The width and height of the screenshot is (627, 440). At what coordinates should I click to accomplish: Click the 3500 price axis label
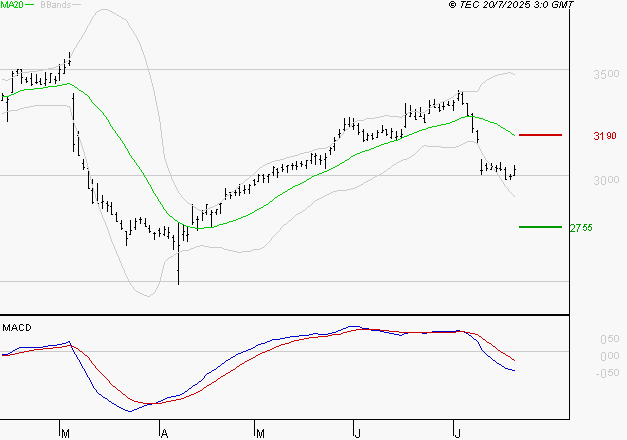click(606, 74)
